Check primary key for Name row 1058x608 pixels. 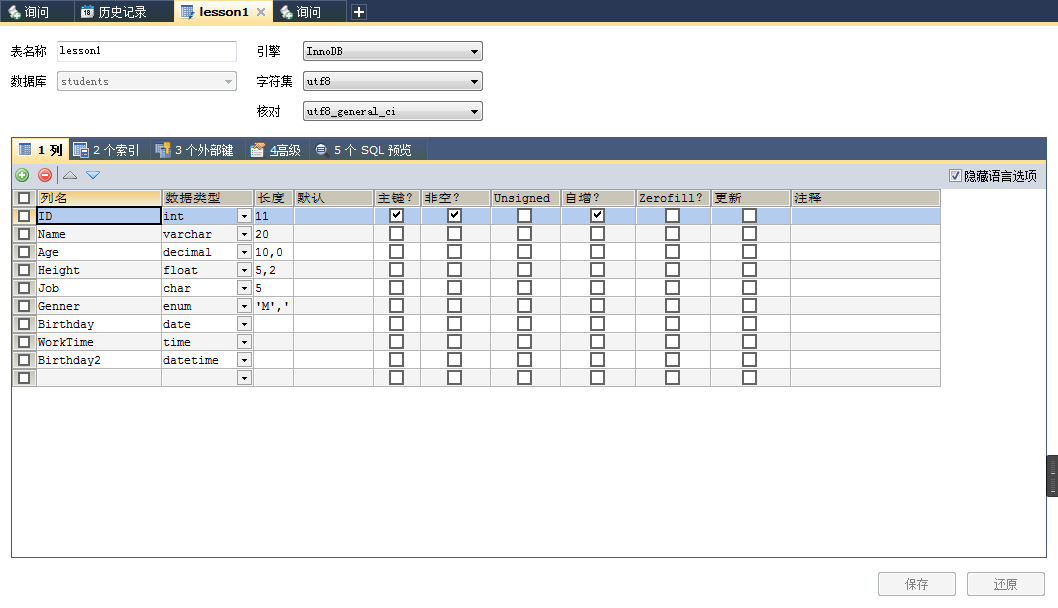397,233
